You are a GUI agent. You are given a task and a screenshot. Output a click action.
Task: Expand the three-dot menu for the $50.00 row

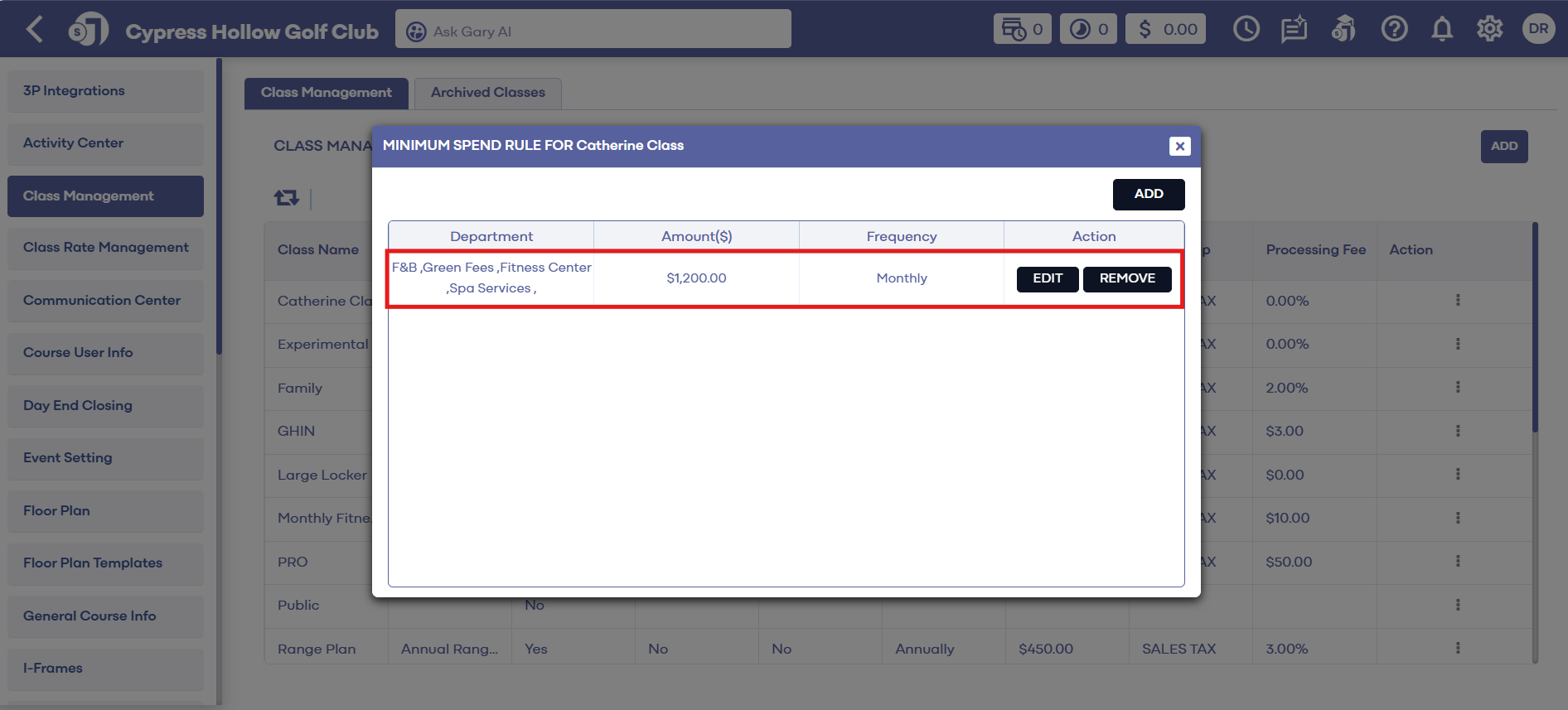tap(1458, 562)
